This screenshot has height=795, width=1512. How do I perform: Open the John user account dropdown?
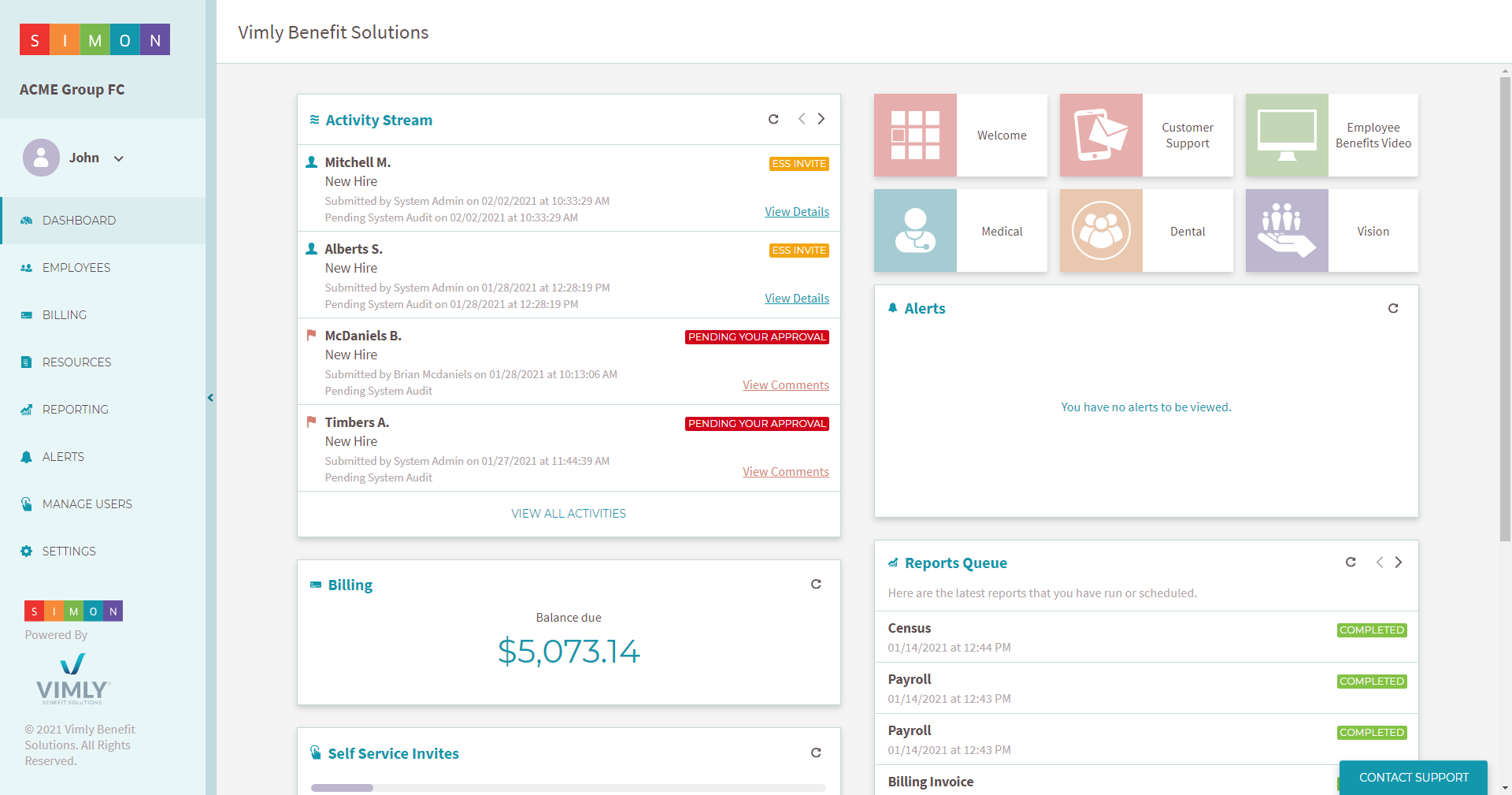pos(118,158)
